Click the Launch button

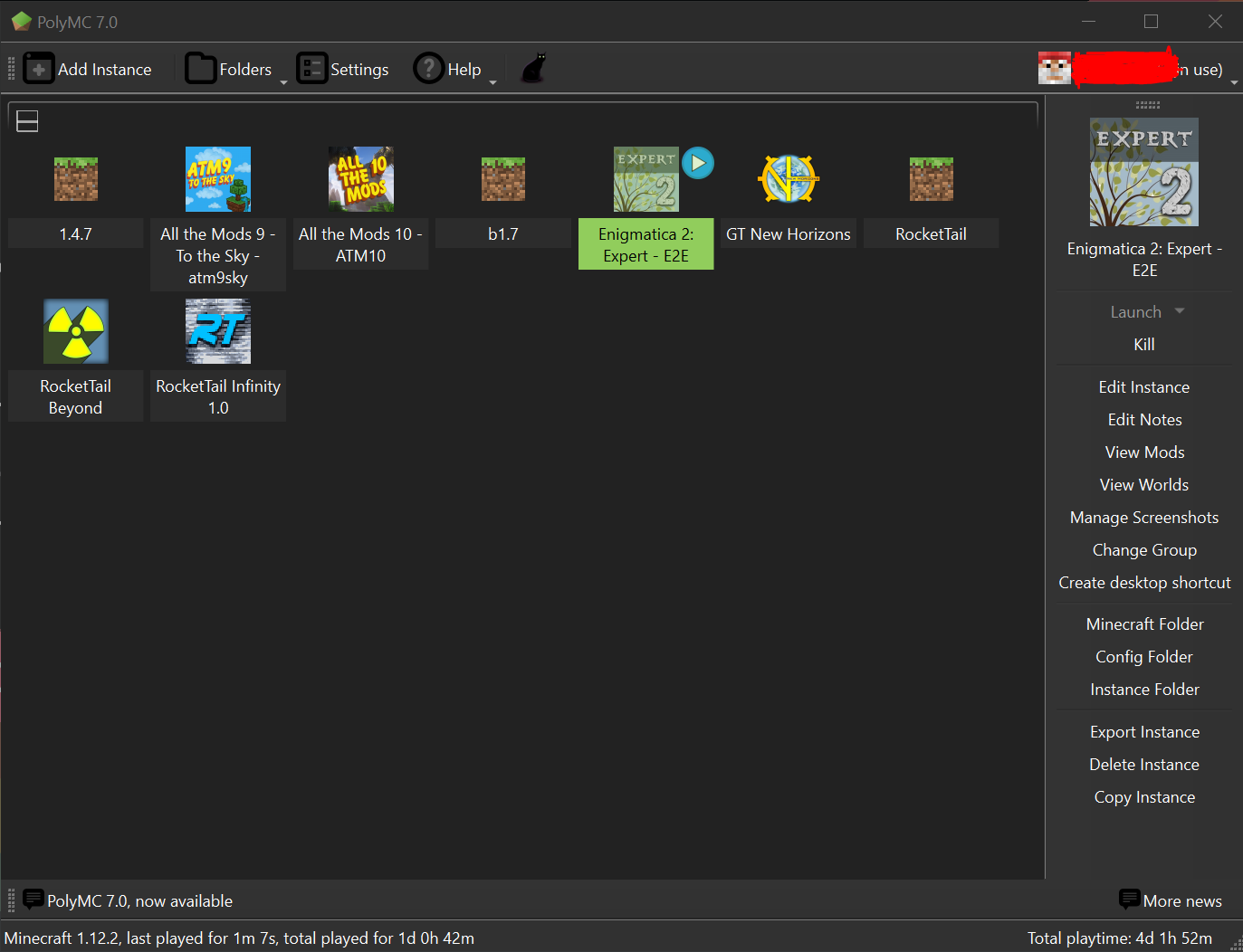[1136, 312]
